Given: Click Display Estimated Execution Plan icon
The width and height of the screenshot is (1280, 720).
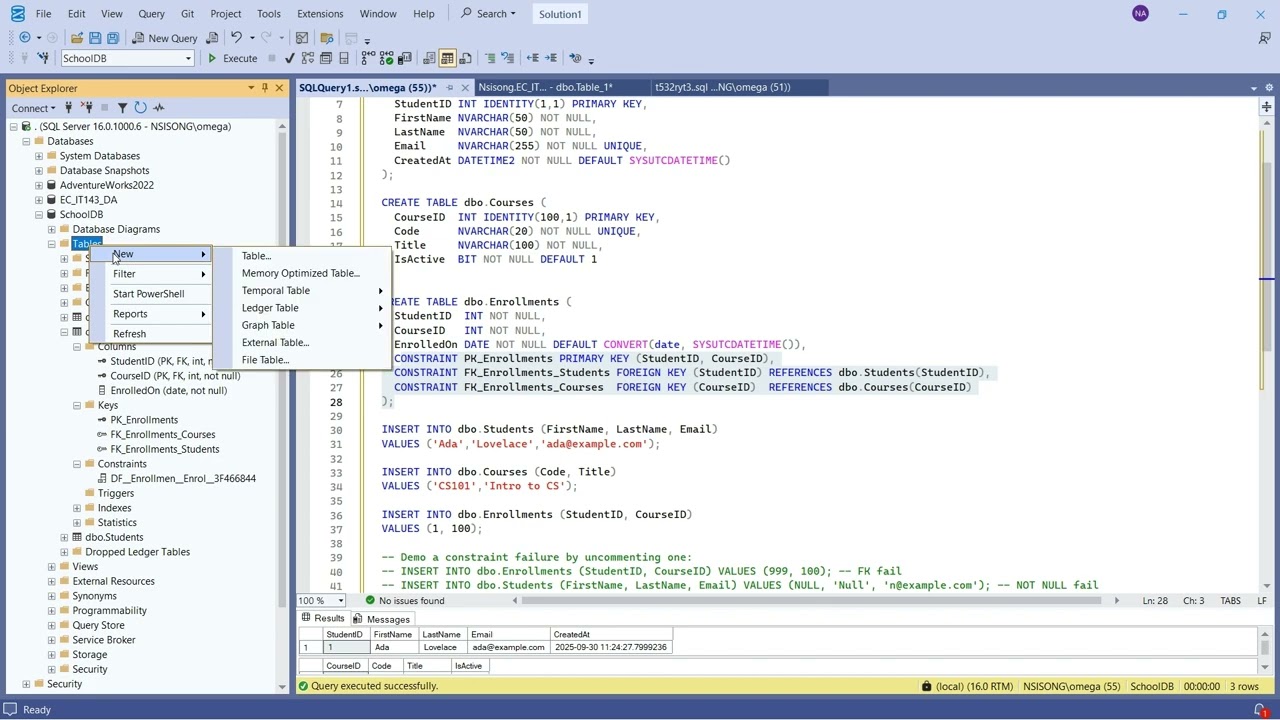Looking at the screenshot, I should [308, 58].
